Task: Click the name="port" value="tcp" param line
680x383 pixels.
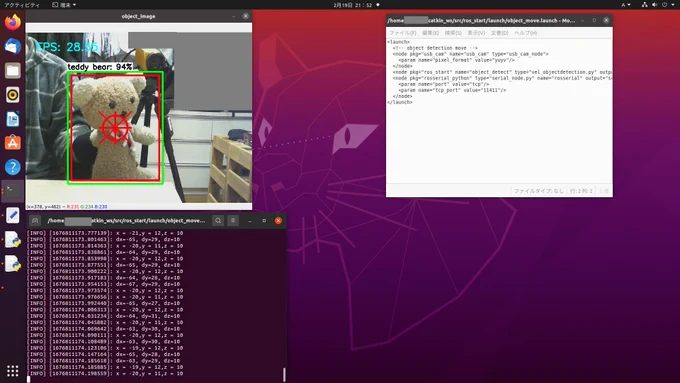Action: tap(444, 84)
